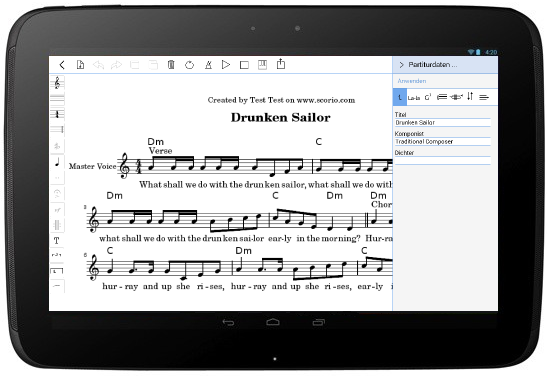
Task: Open the piano keyboard input icon
Action: tap(262, 65)
